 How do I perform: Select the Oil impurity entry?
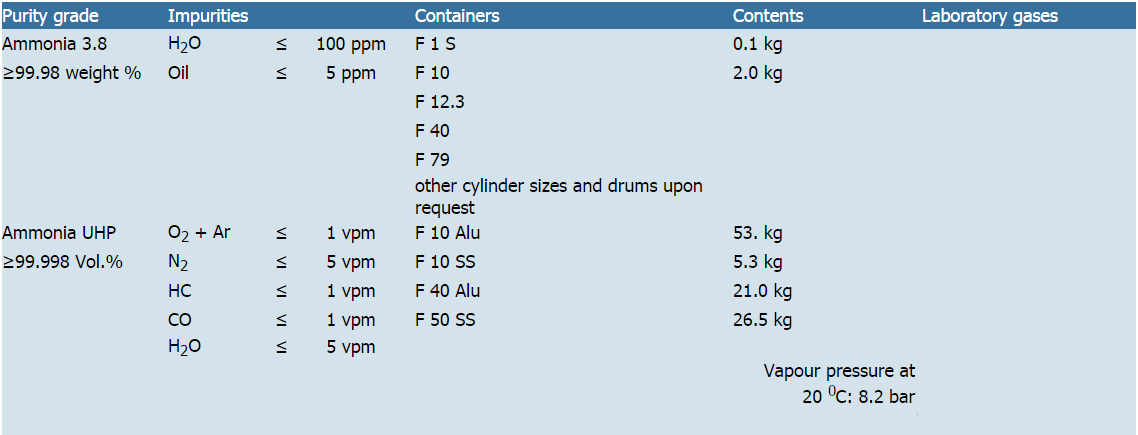click(179, 73)
